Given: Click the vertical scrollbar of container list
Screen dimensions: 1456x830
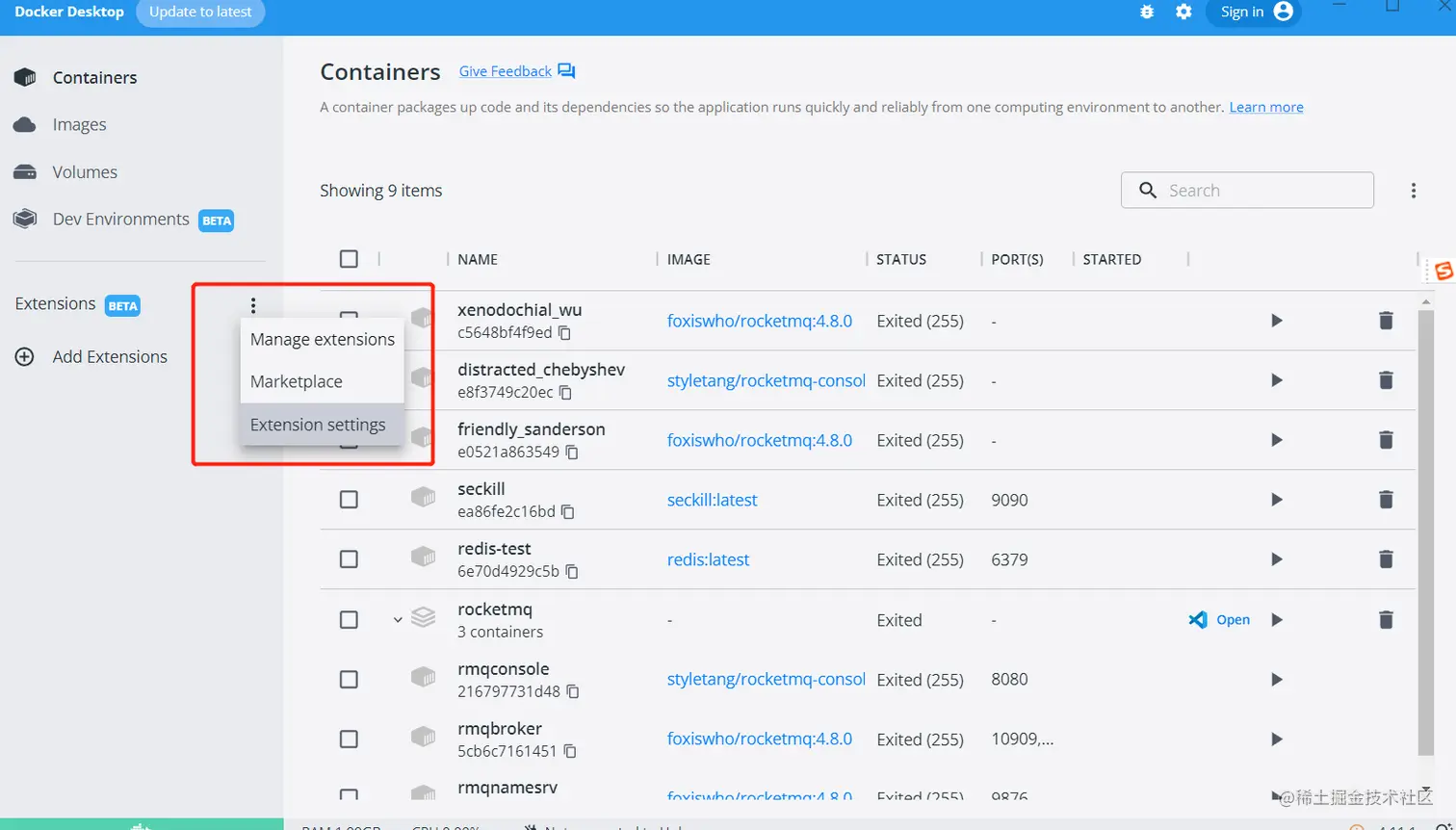Looking at the screenshot, I should click(x=1426, y=532).
